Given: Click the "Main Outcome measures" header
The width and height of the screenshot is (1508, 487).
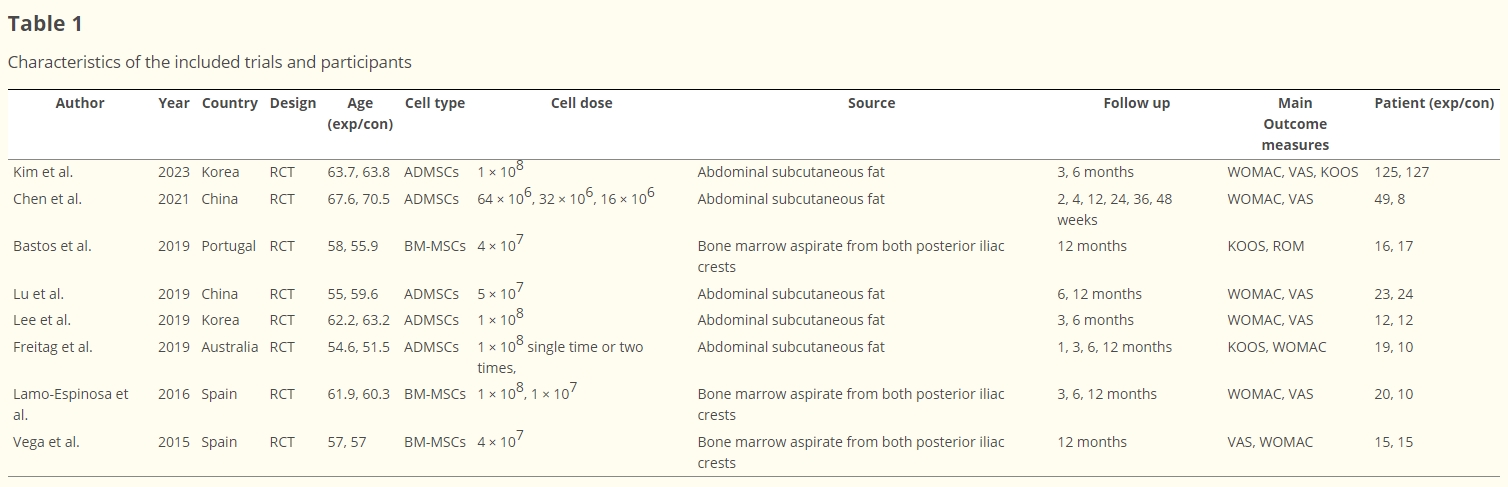Looking at the screenshot, I should pyautogui.click(x=1294, y=124).
